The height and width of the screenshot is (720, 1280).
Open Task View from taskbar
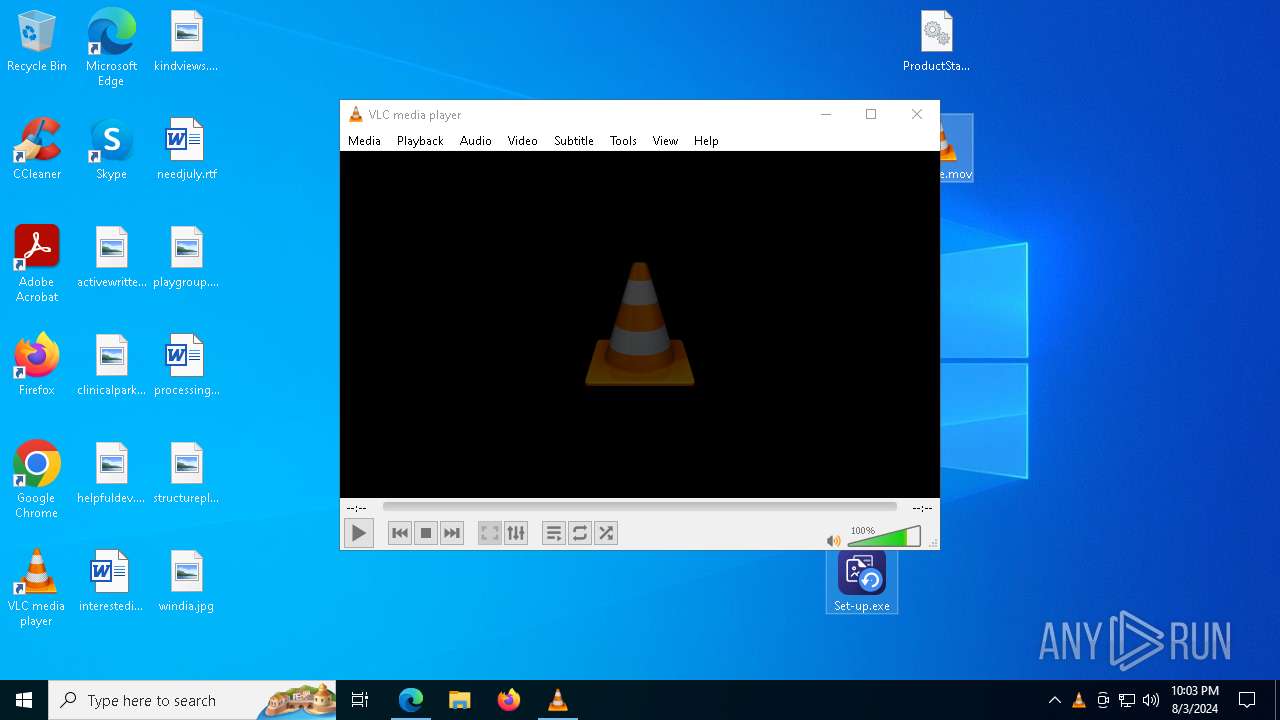tap(360, 700)
